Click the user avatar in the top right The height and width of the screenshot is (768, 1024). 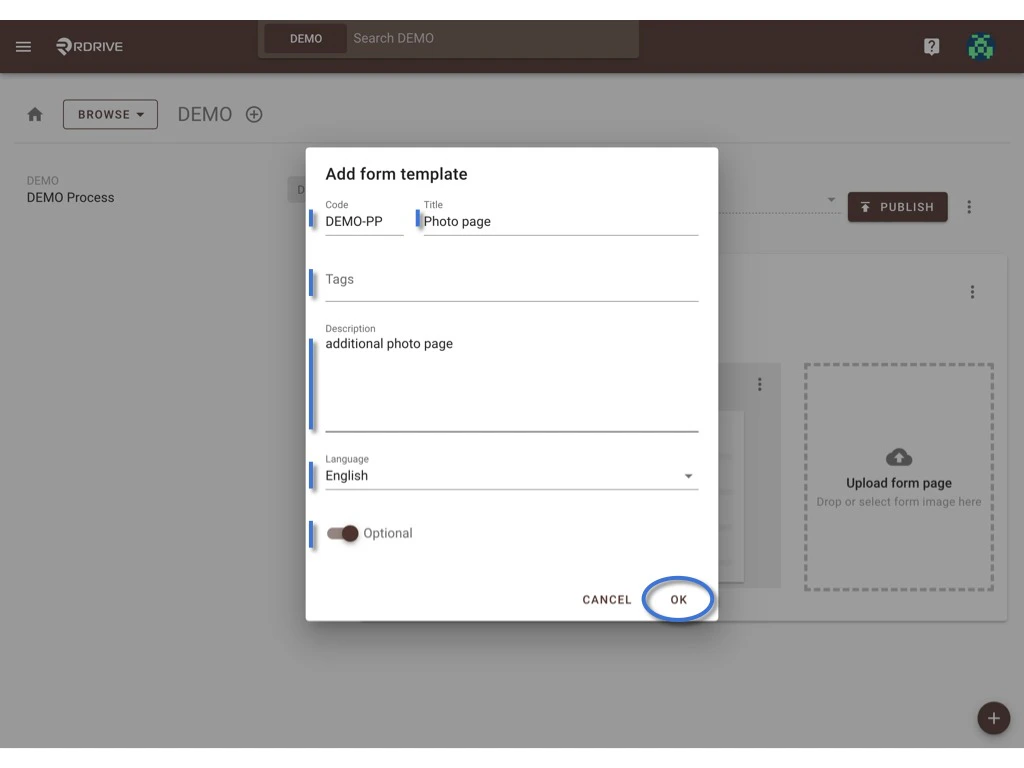click(981, 46)
